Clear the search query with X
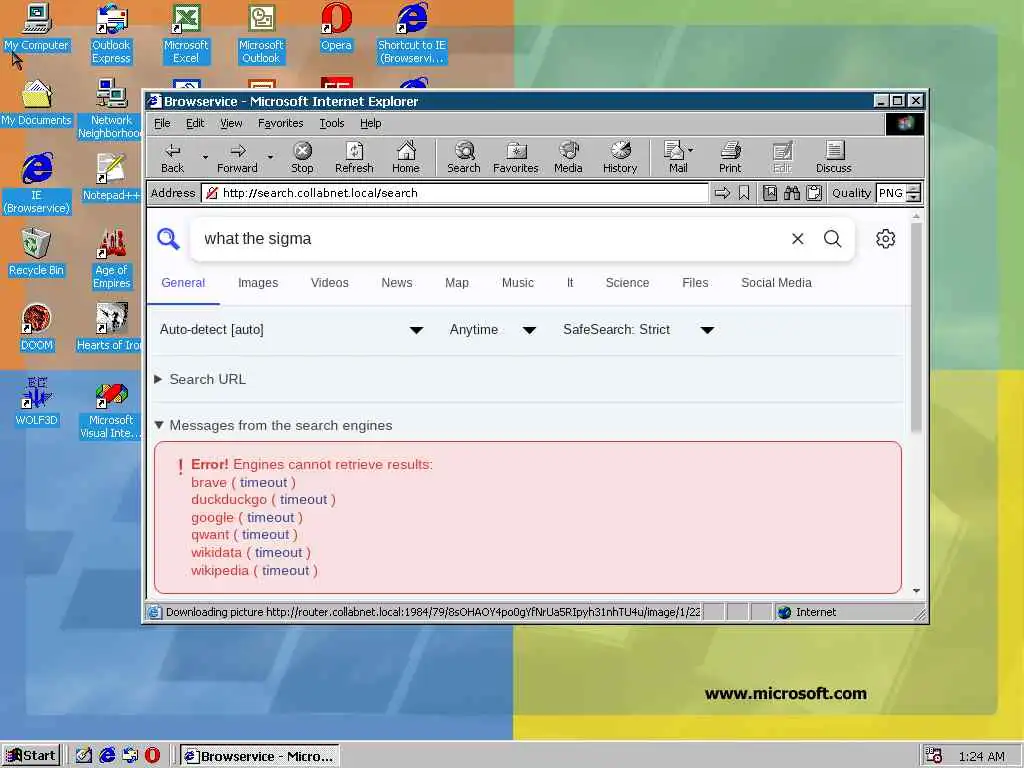Image resolution: width=1024 pixels, height=768 pixels. (x=797, y=239)
